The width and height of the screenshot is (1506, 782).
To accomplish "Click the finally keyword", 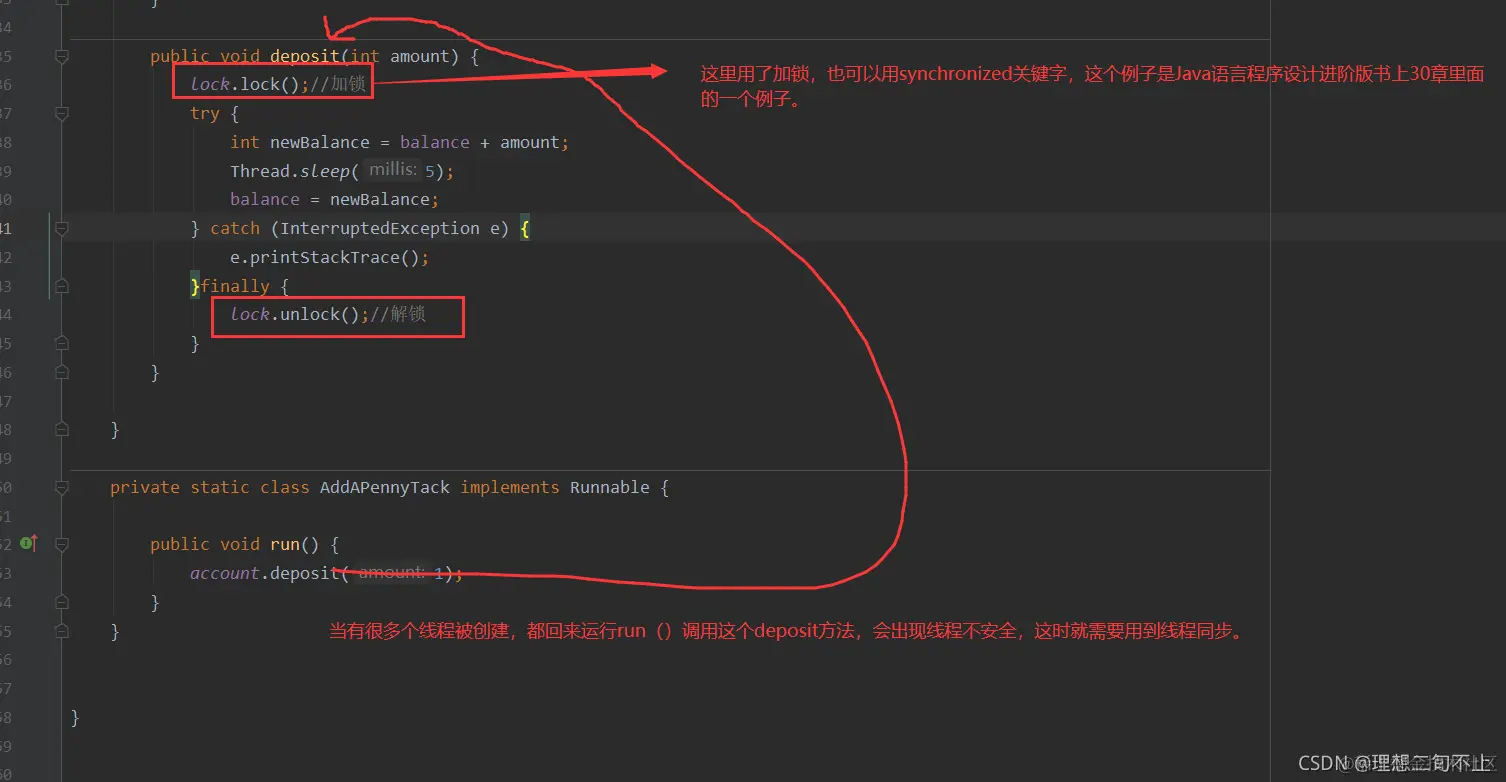I will [235, 286].
